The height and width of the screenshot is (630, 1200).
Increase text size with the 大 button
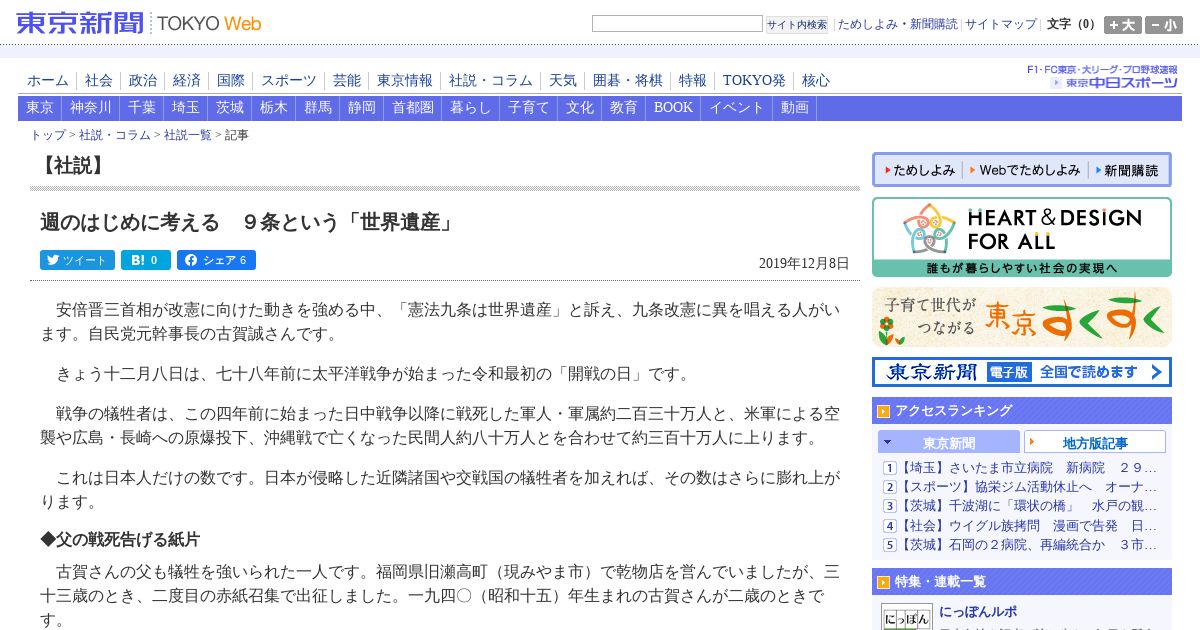(x=1122, y=25)
